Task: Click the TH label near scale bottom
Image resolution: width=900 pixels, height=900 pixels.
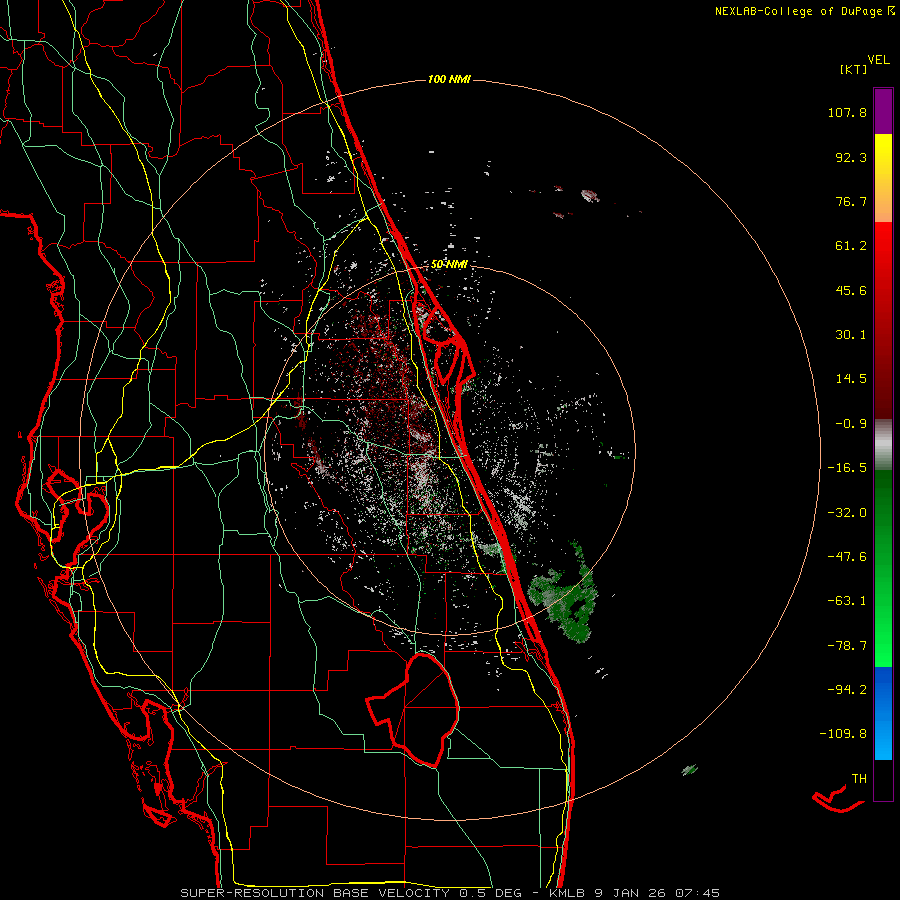Action: coord(859,779)
